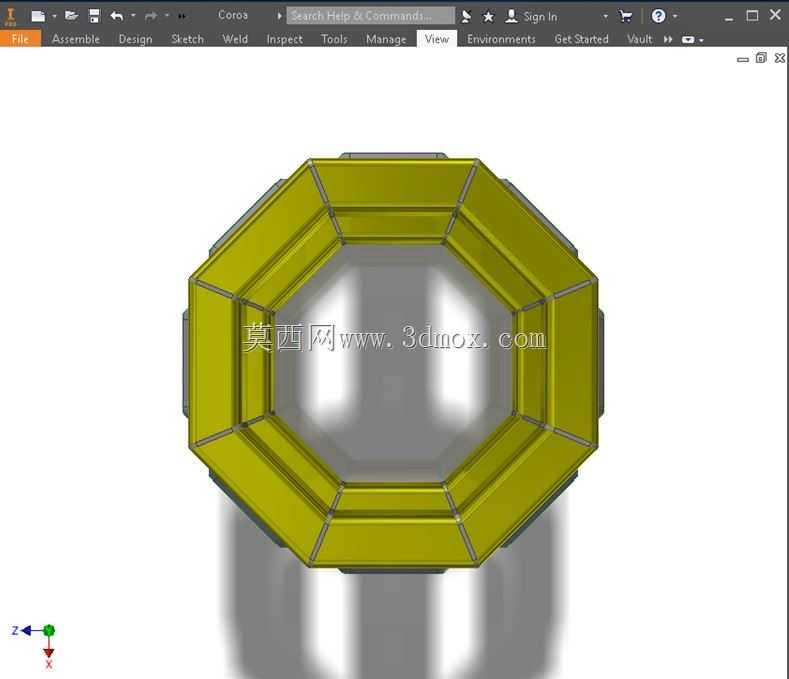Viewport: 789px width, 679px height.
Task: Open the File menu tab
Action: [20, 39]
